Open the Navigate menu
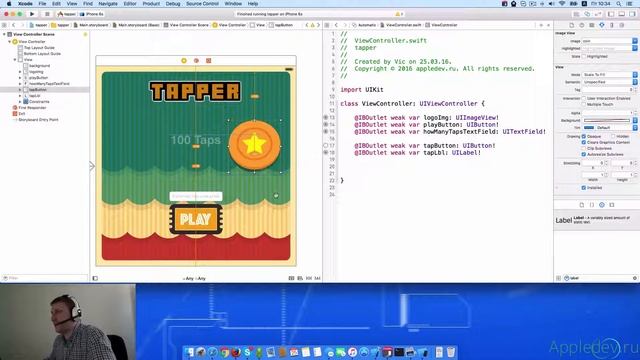Screen dimensions: 640x360 point(108,4)
